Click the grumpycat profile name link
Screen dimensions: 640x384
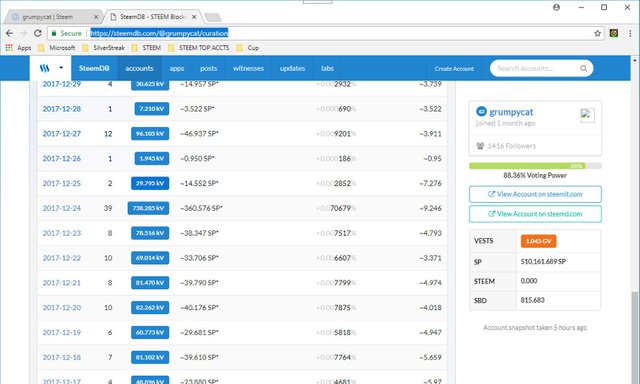[511, 112]
